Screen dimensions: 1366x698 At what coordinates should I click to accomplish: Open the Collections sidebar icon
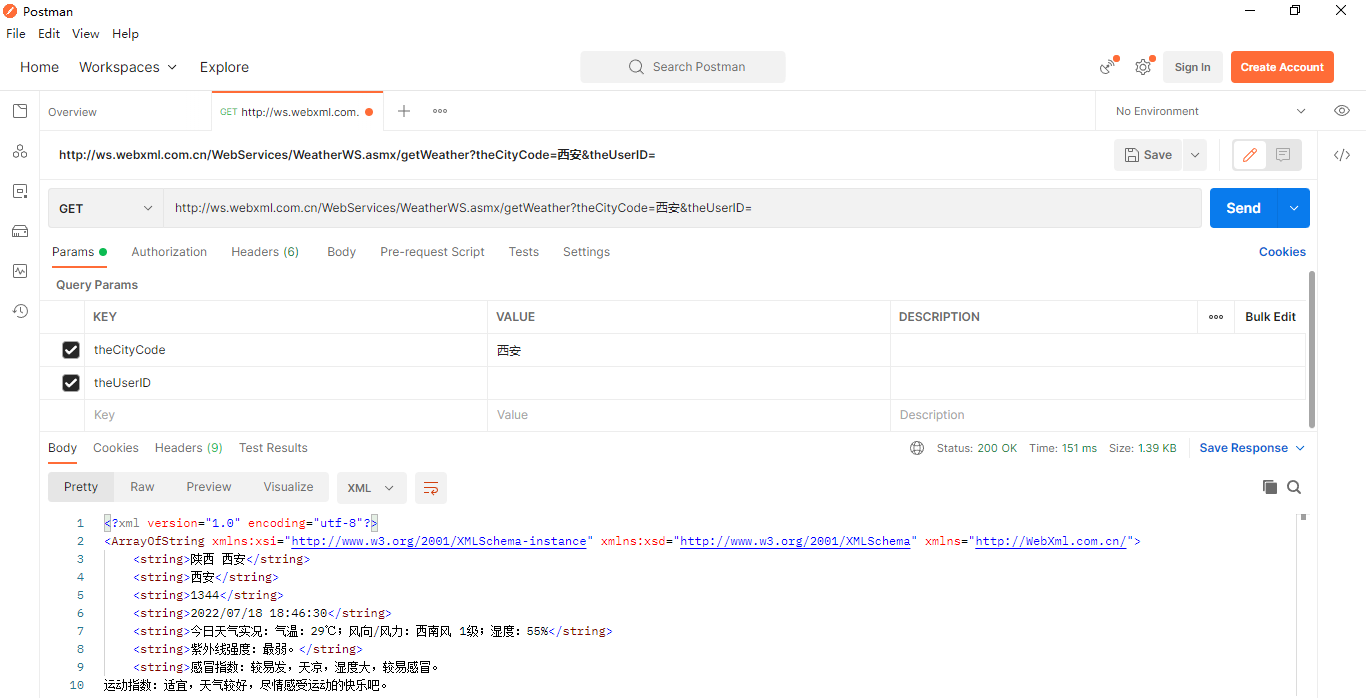pos(20,111)
